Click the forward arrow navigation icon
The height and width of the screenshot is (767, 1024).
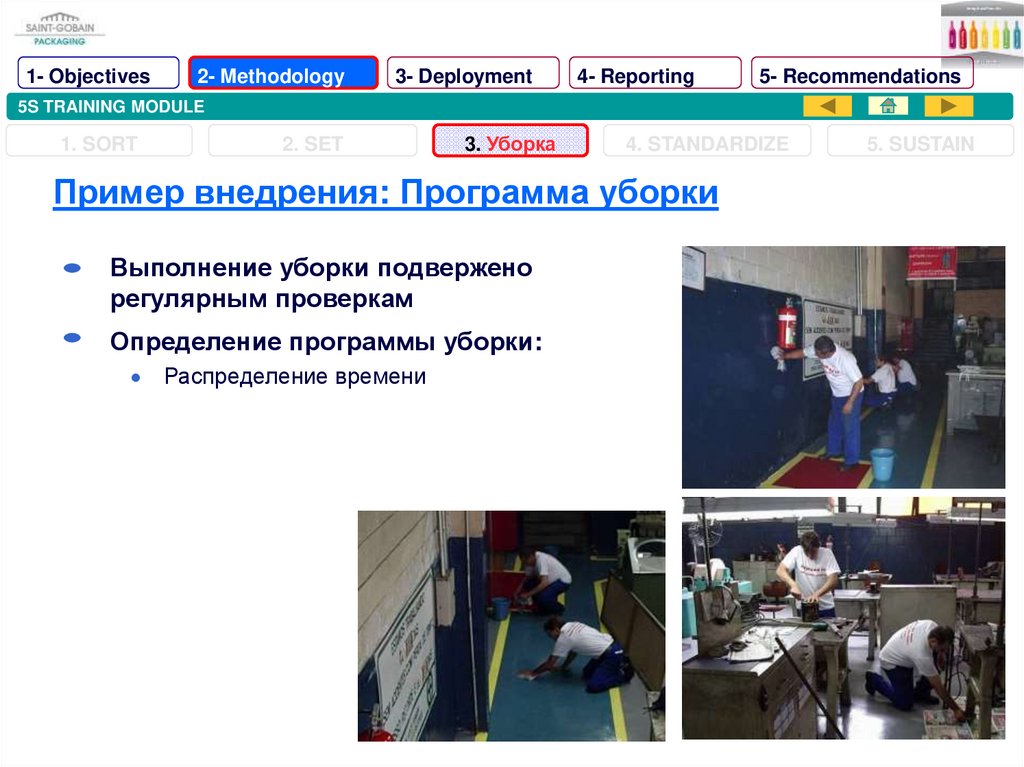point(948,106)
